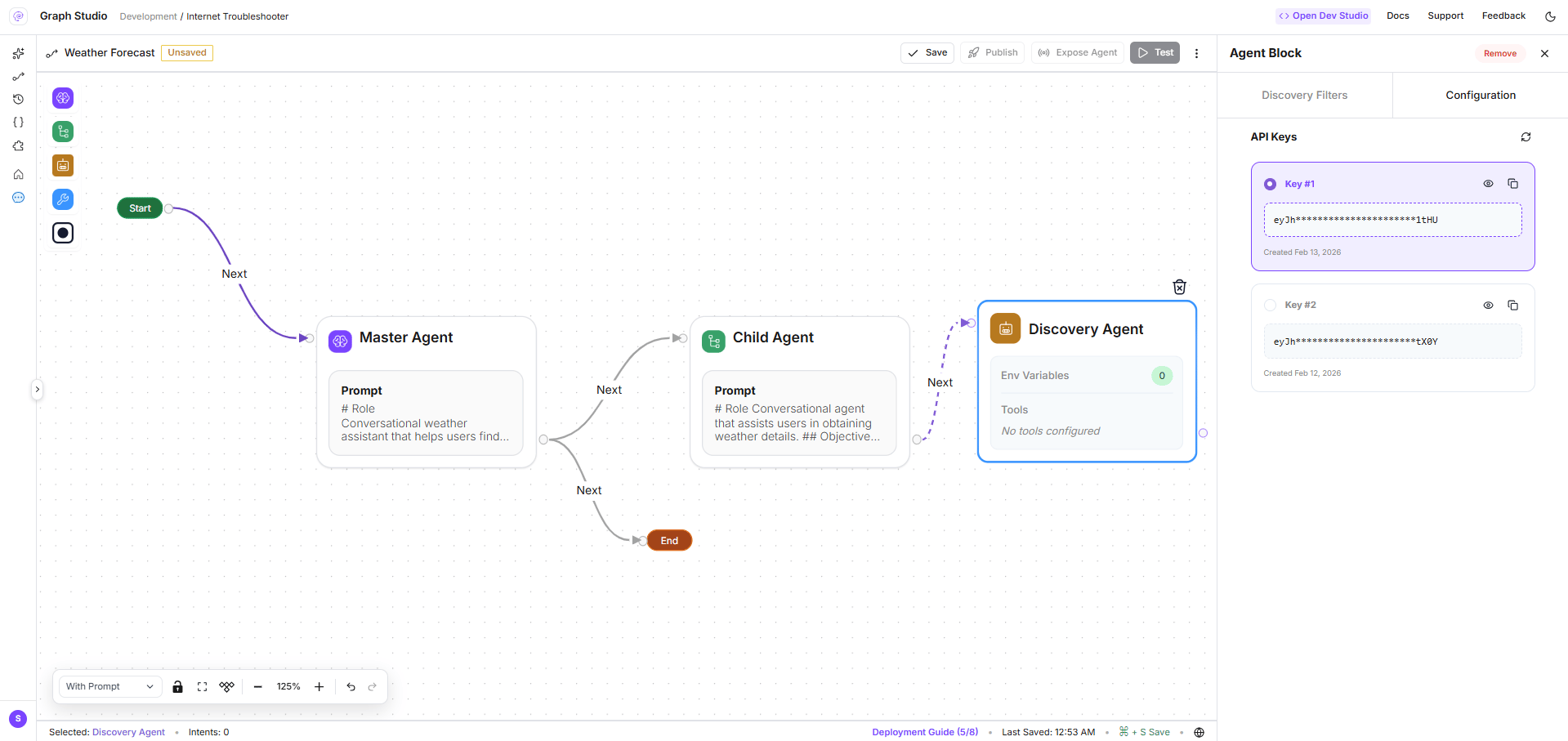Click Env Variables count badge 0
1568x741 pixels.
tap(1162, 376)
